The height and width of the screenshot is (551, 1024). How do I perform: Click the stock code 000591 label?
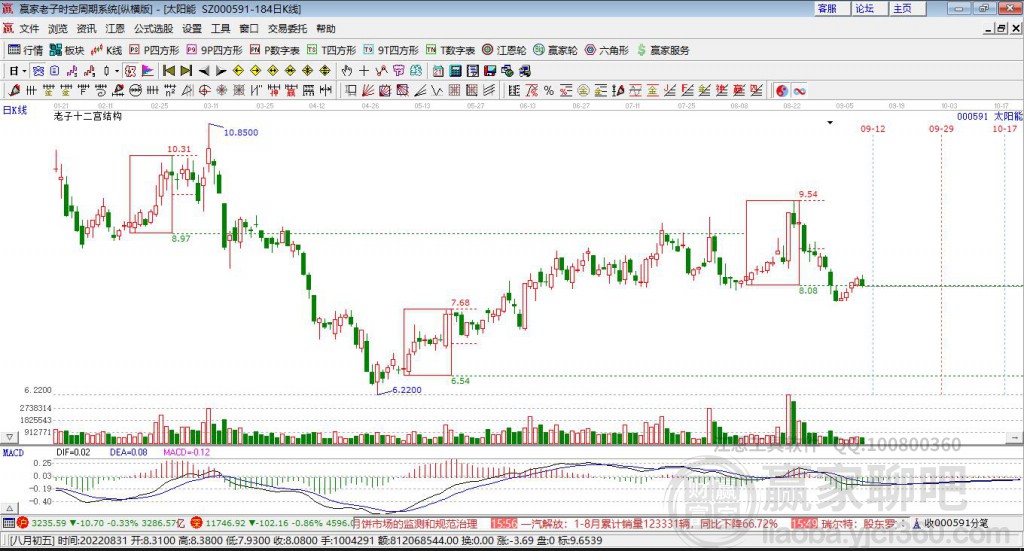click(972, 116)
